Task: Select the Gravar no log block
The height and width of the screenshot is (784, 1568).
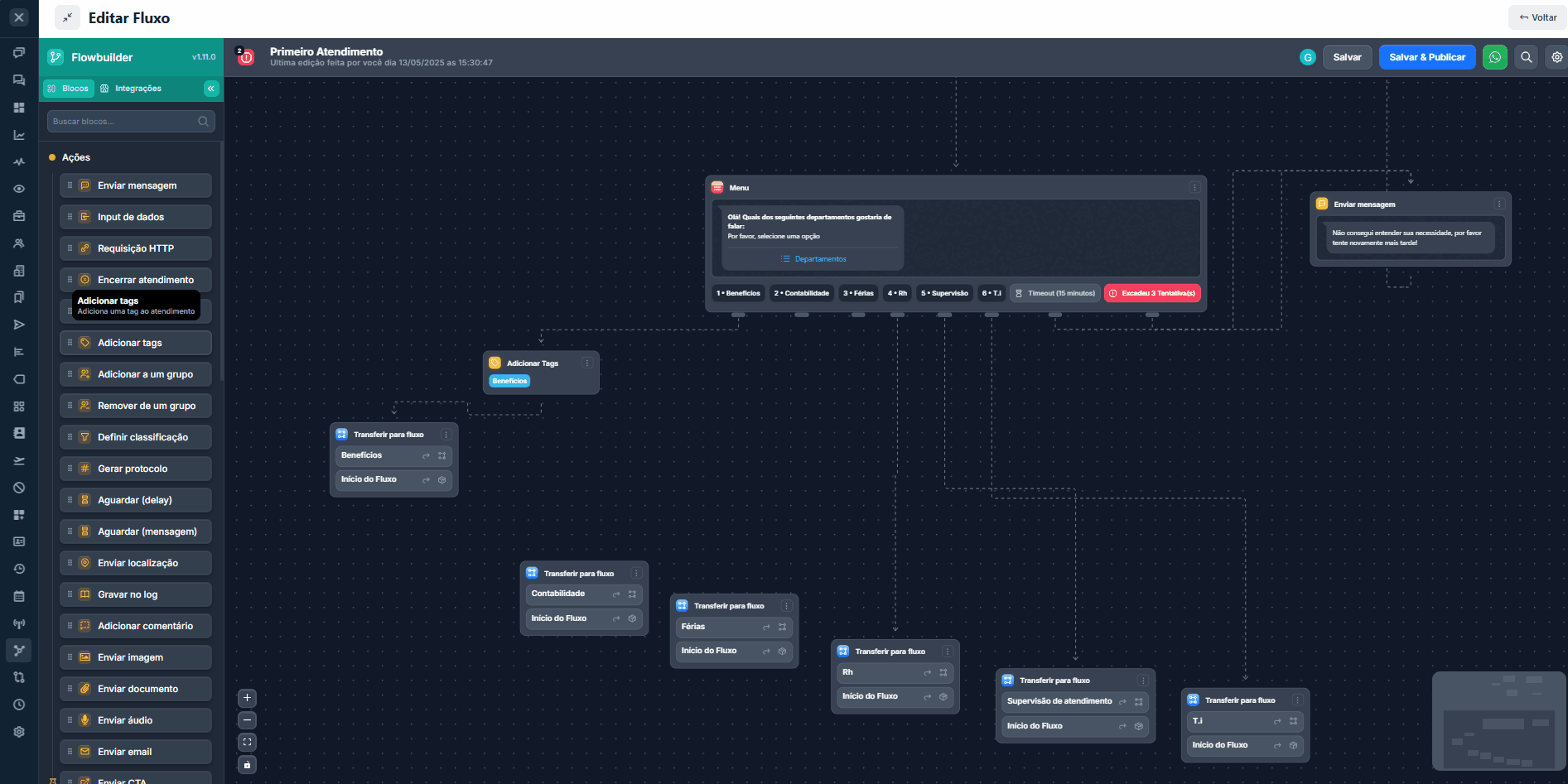Action: 136,594
